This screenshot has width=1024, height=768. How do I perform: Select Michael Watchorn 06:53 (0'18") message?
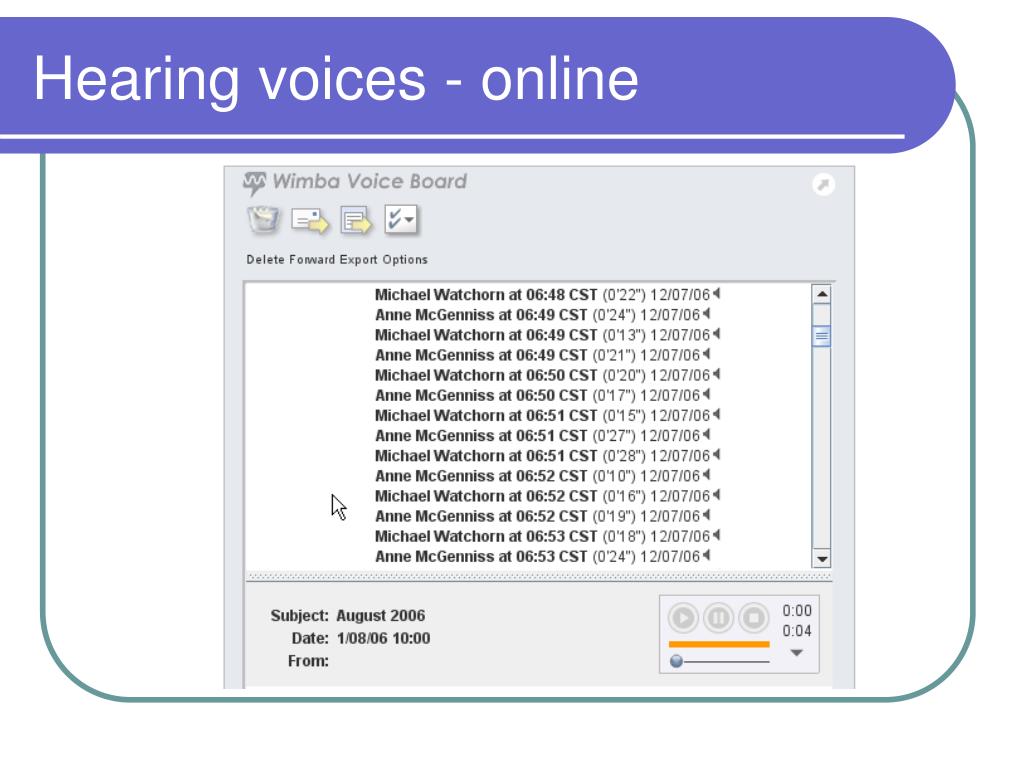(x=547, y=536)
